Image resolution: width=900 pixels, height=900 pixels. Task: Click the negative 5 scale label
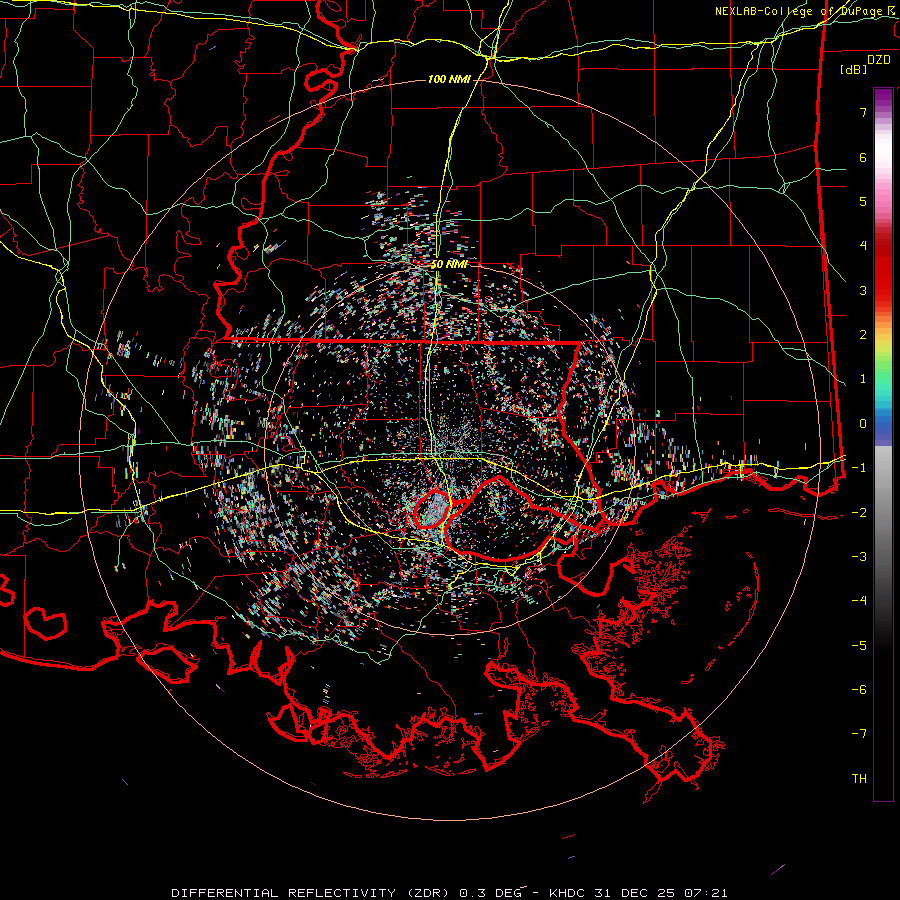859,646
